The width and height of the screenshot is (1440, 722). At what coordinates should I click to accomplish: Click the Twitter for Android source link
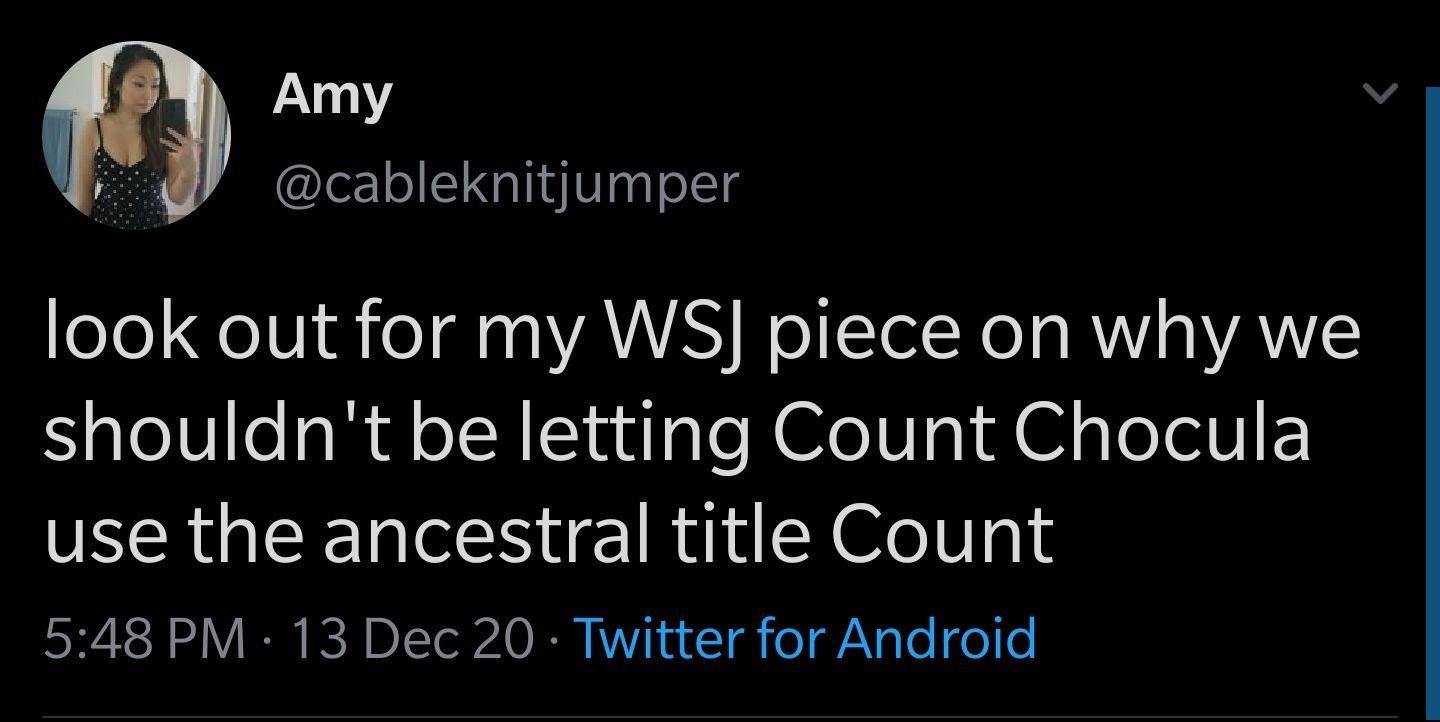pyautogui.click(x=806, y=638)
